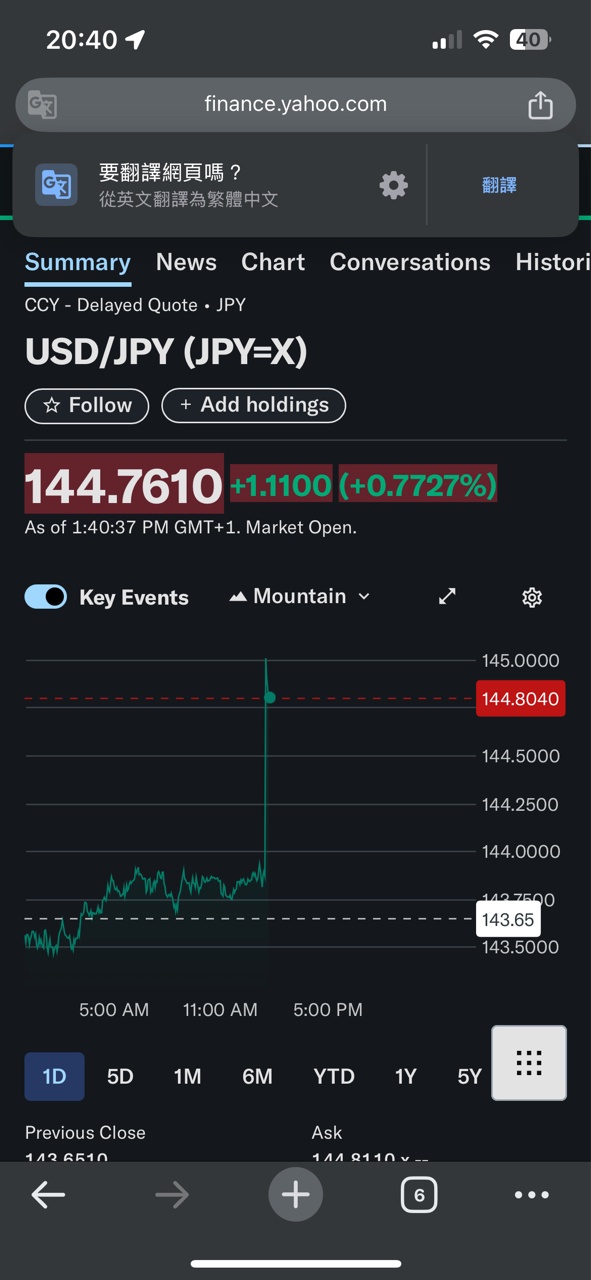Switch to the Chart tab
591x1280 pixels.
click(x=273, y=262)
